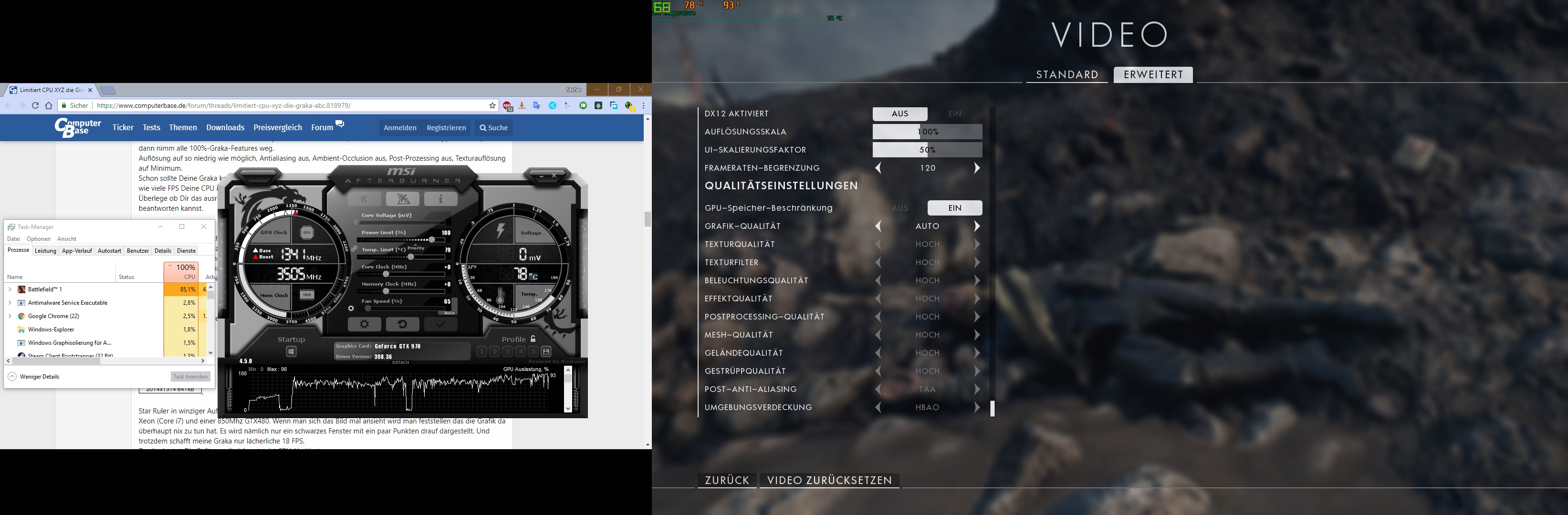Click the Afterburner profile lock icon

[x=533, y=339]
